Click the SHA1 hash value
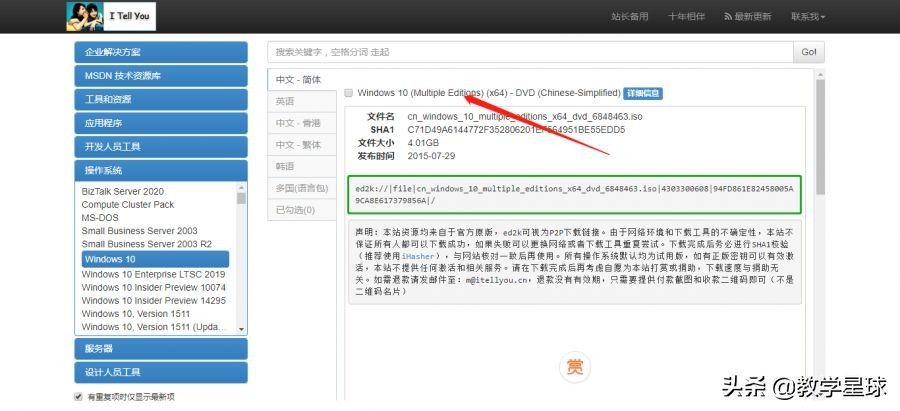The width and height of the screenshot is (900, 411). tap(516, 130)
